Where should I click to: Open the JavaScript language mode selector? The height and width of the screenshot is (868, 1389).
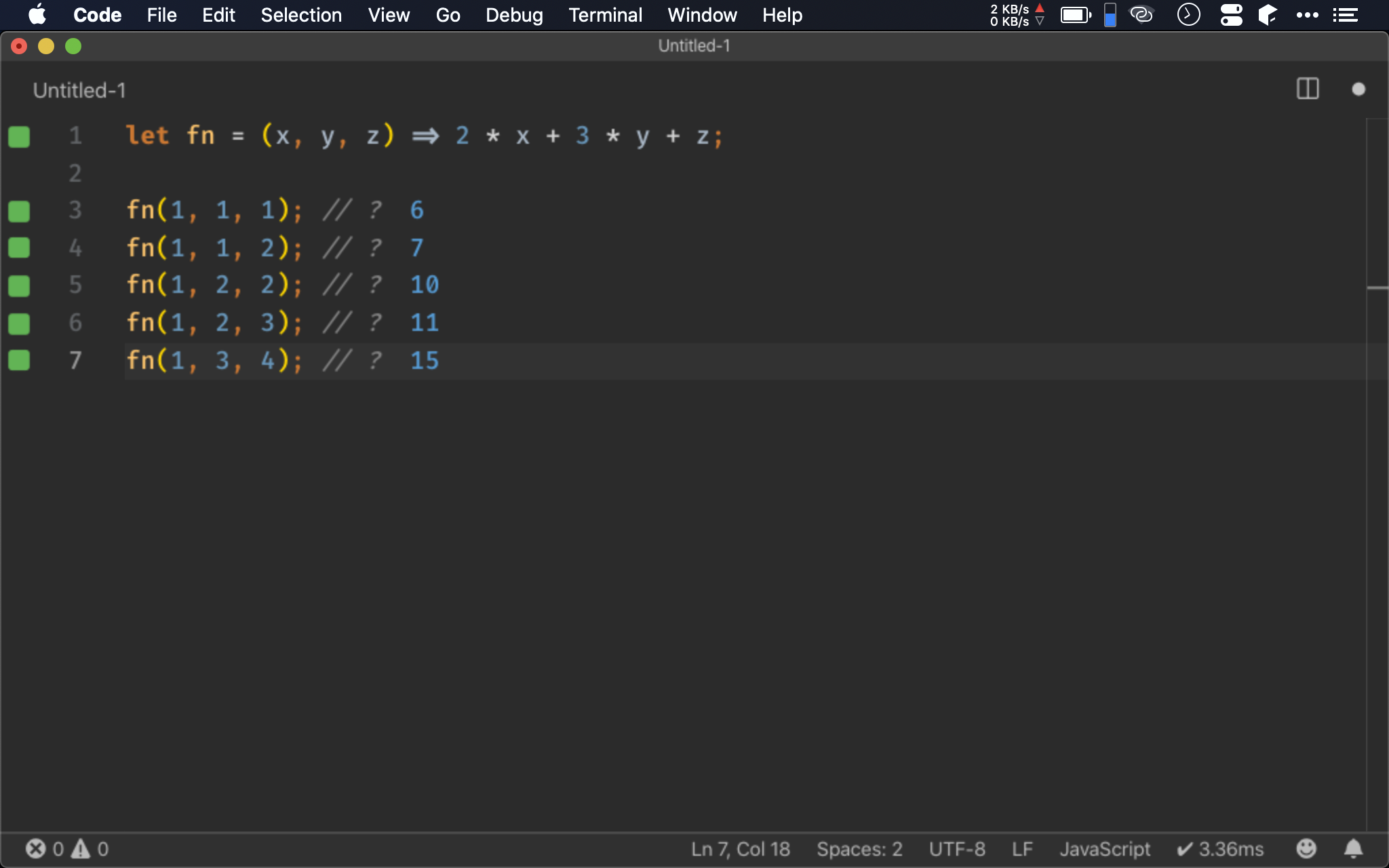(1104, 848)
